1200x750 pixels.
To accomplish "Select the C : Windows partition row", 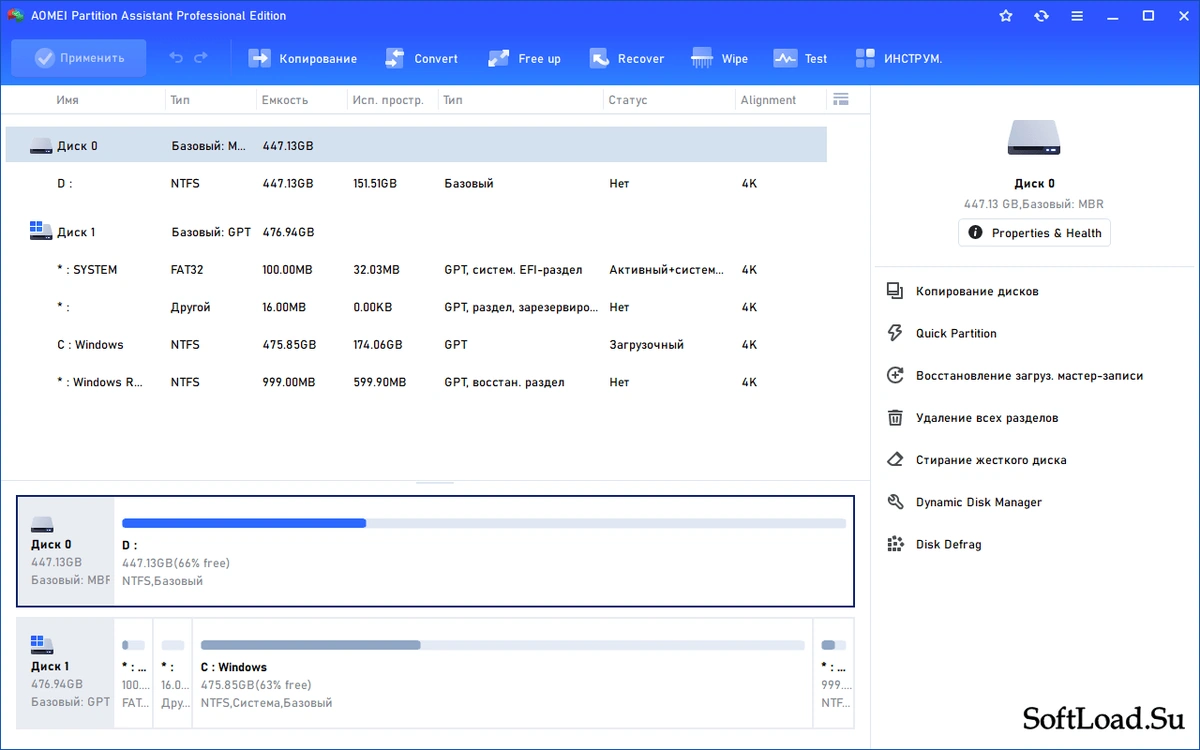I will 416,345.
